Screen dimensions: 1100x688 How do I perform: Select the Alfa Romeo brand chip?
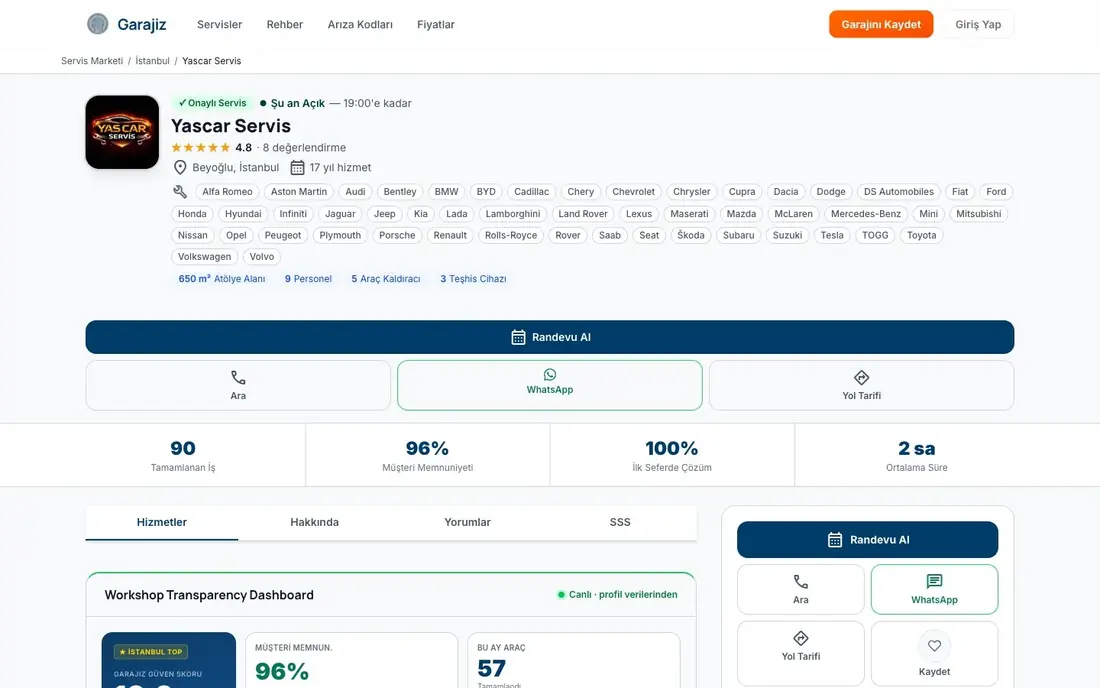coord(227,191)
